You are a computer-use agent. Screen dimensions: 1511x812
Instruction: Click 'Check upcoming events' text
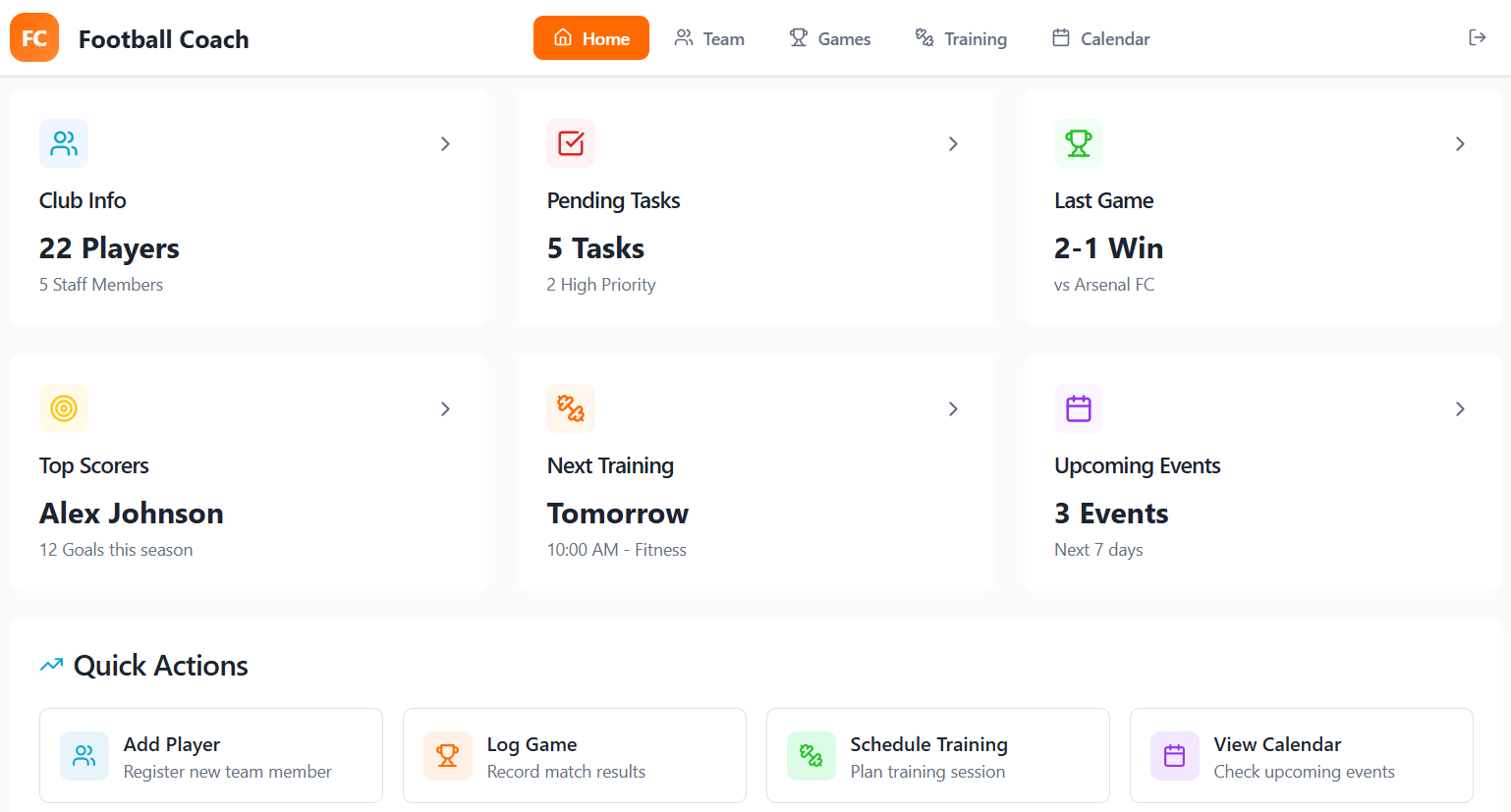[x=1304, y=772]
